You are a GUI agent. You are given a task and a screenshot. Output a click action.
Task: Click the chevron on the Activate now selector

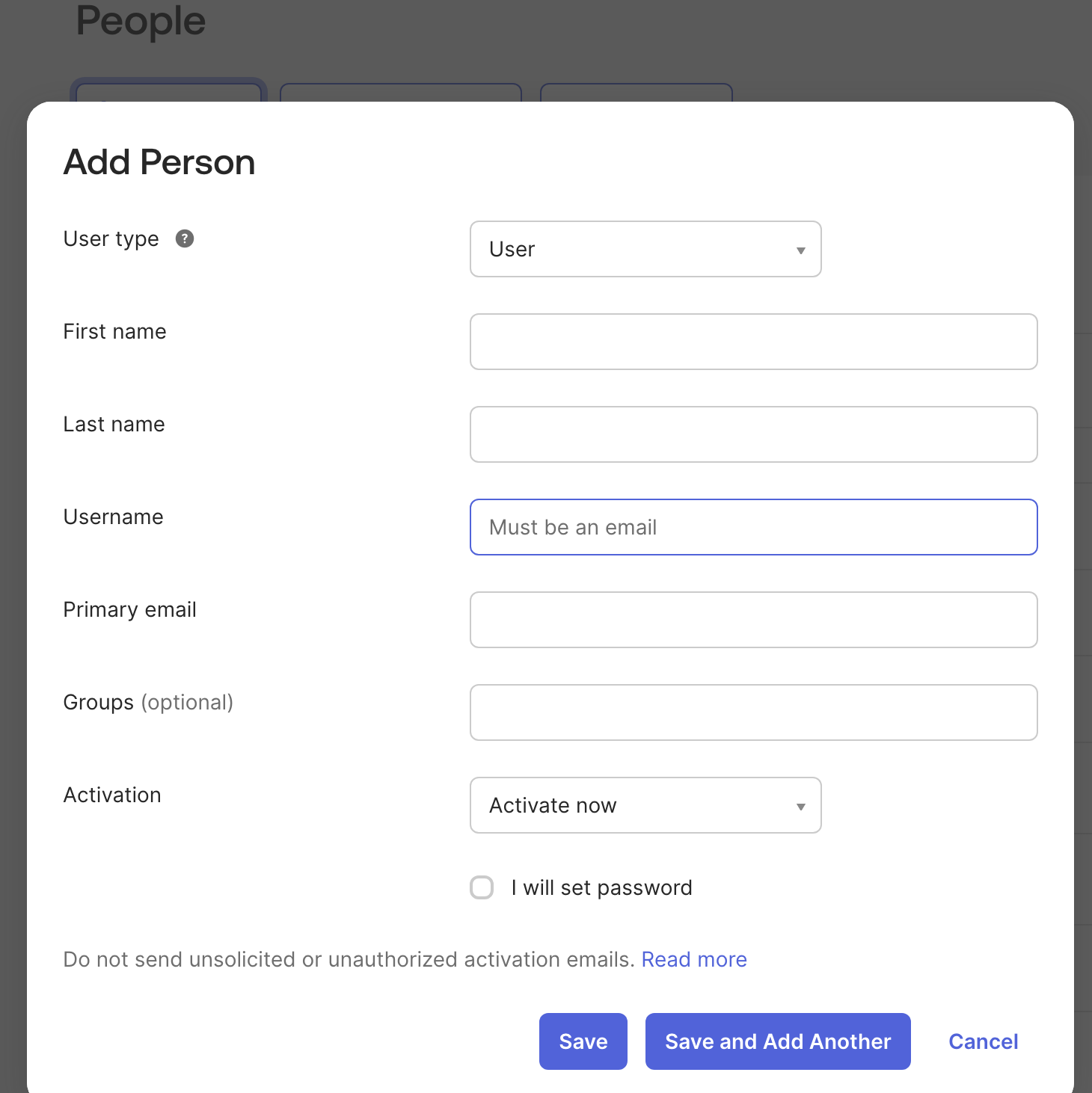click(x=801, y=806)
